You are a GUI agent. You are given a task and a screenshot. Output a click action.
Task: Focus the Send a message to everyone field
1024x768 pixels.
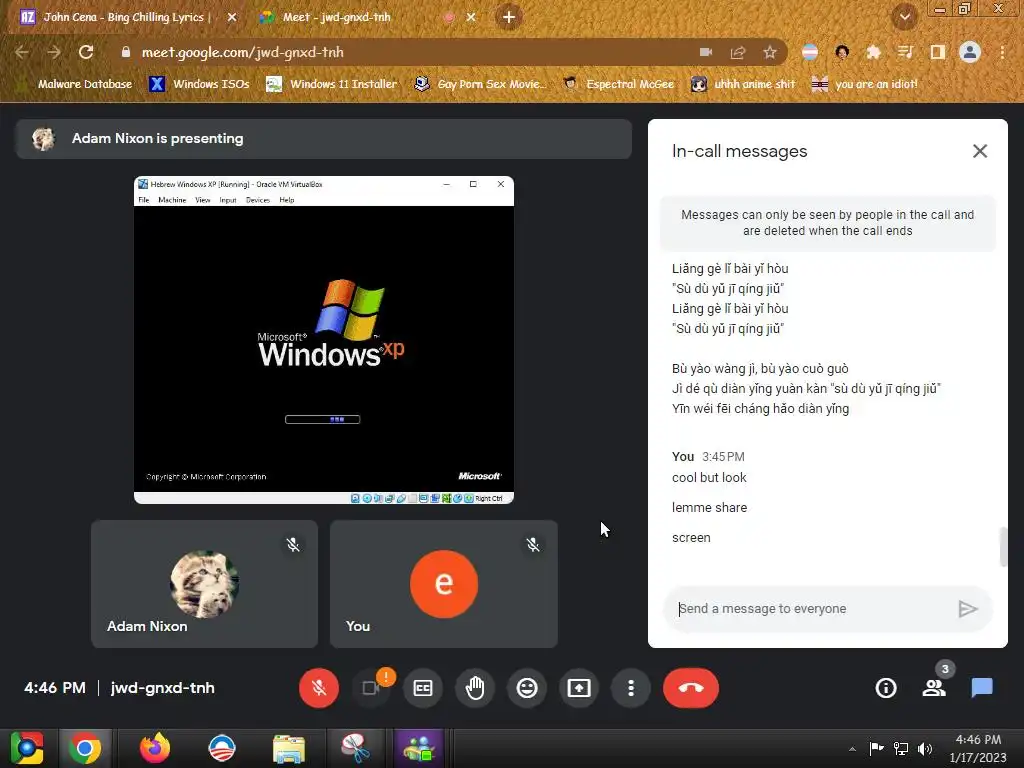point(810,609)
